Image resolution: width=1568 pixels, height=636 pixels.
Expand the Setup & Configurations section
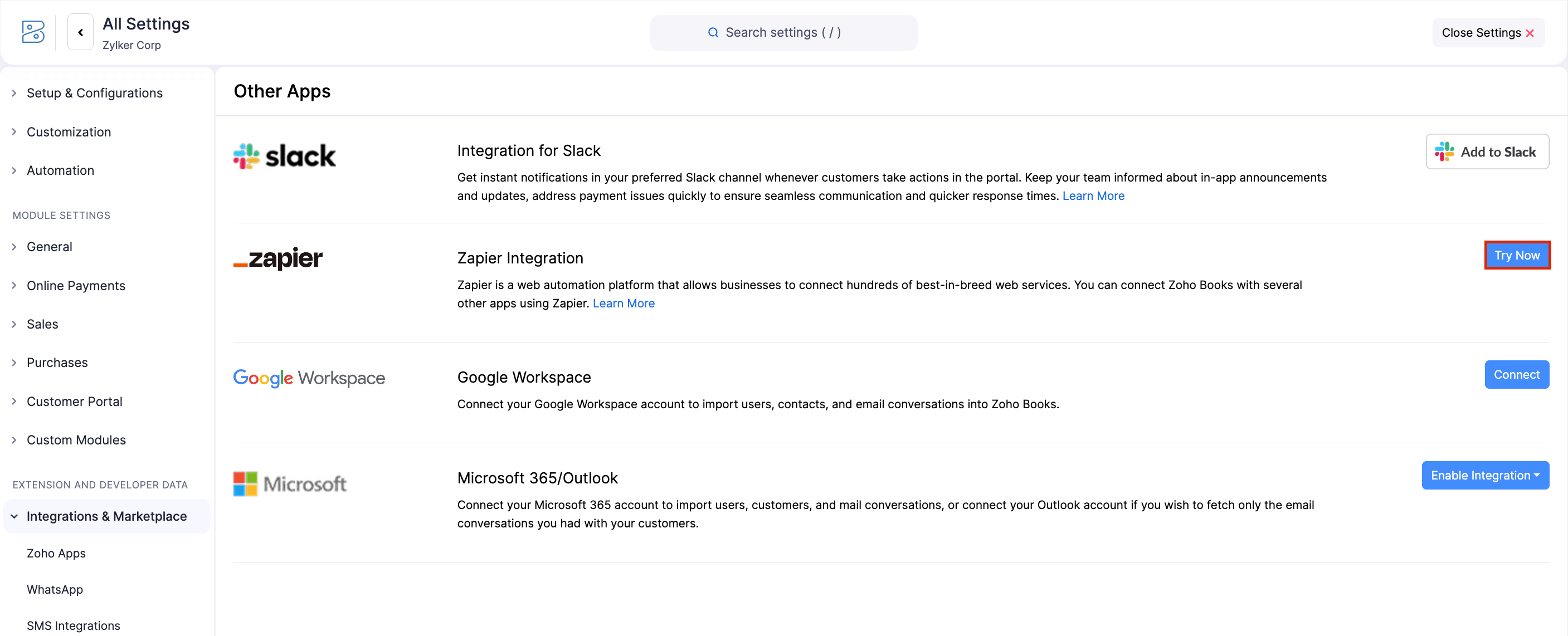pyautogui.click(x=94, y=92)
